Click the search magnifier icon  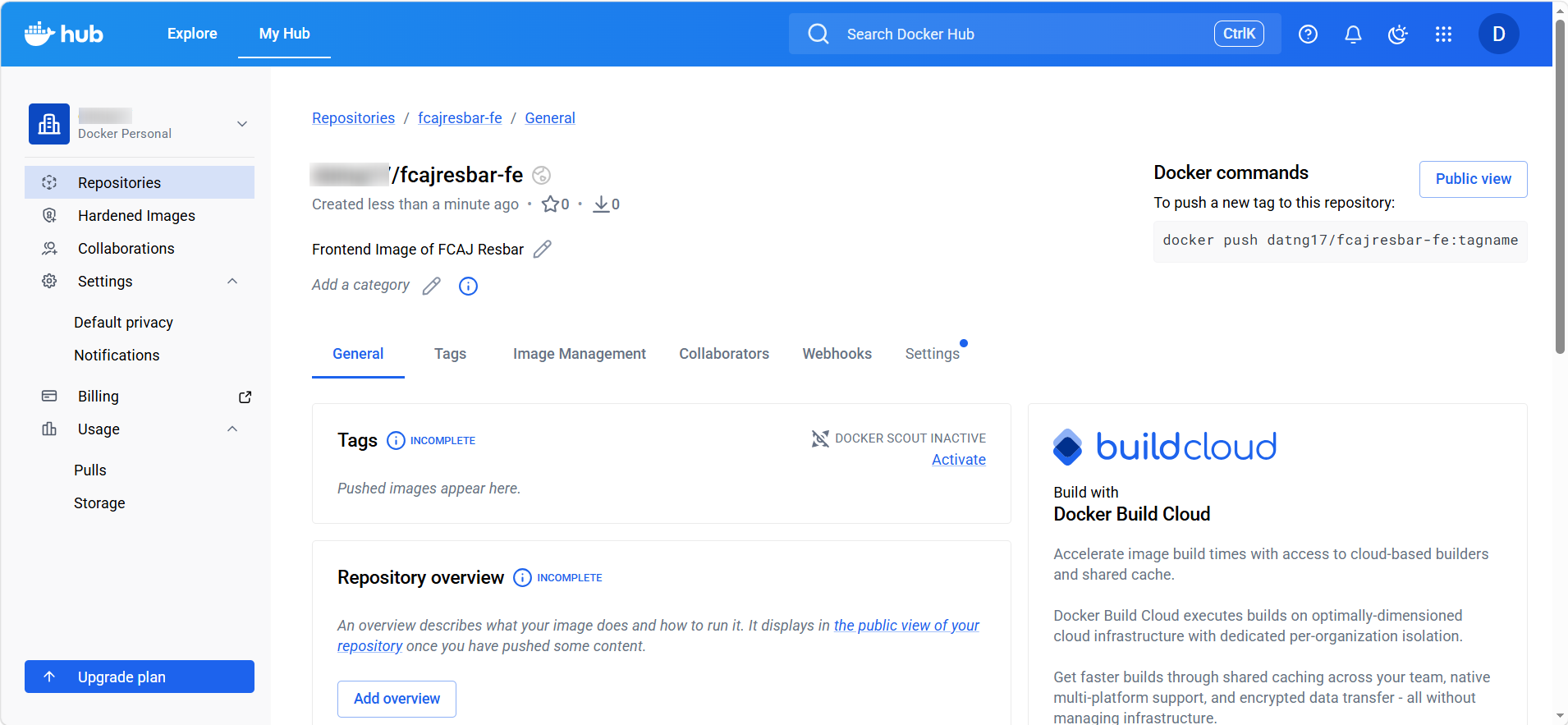(x=818, y=34)
